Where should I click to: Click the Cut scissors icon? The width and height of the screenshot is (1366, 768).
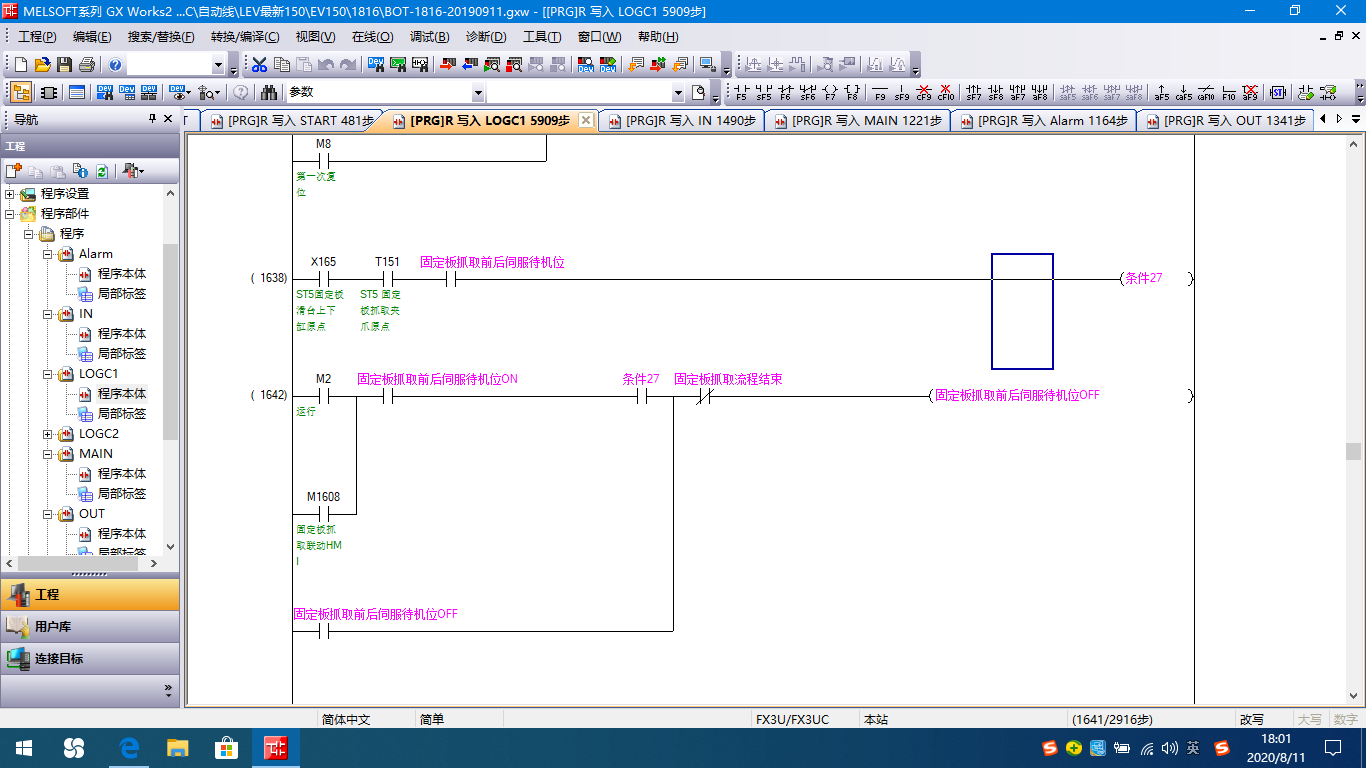pyautogui.click(x=260, y=65)
